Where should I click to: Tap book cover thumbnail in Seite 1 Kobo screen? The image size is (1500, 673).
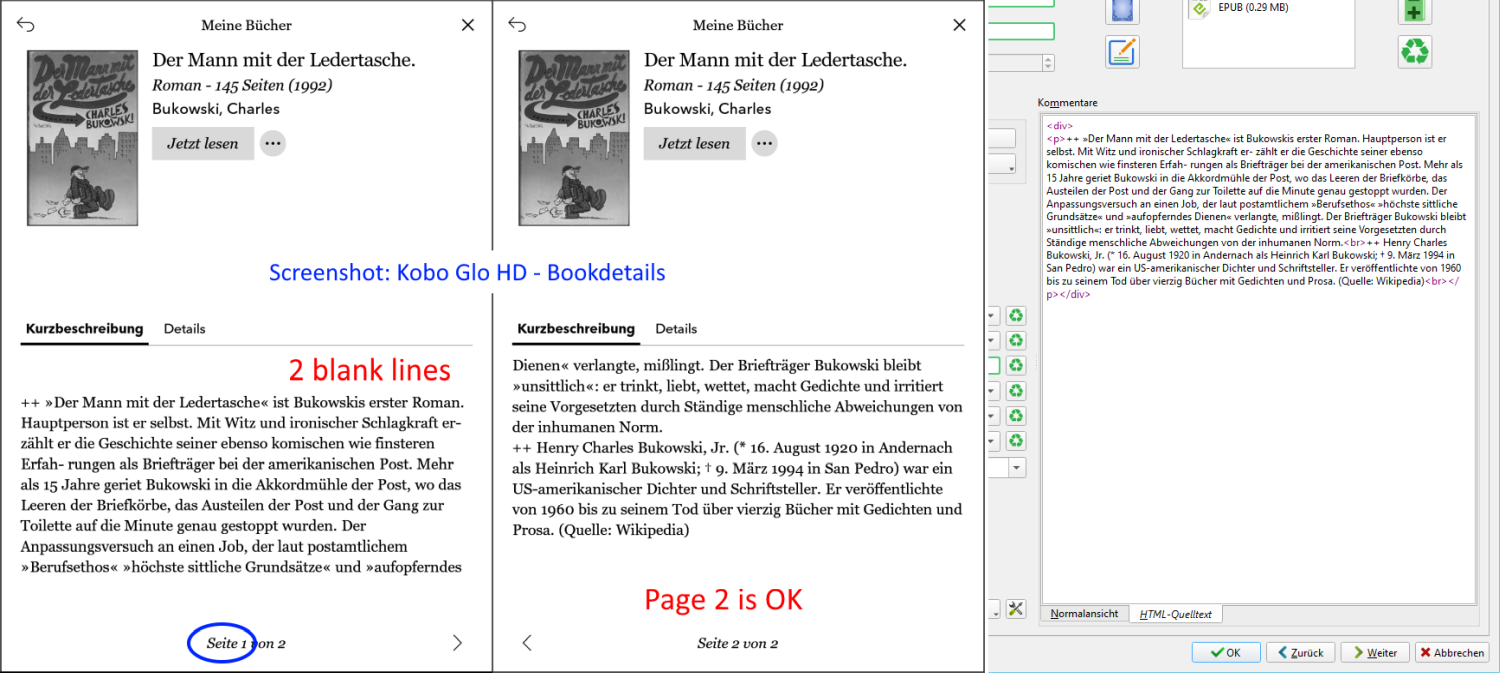(x=82, y=138)
